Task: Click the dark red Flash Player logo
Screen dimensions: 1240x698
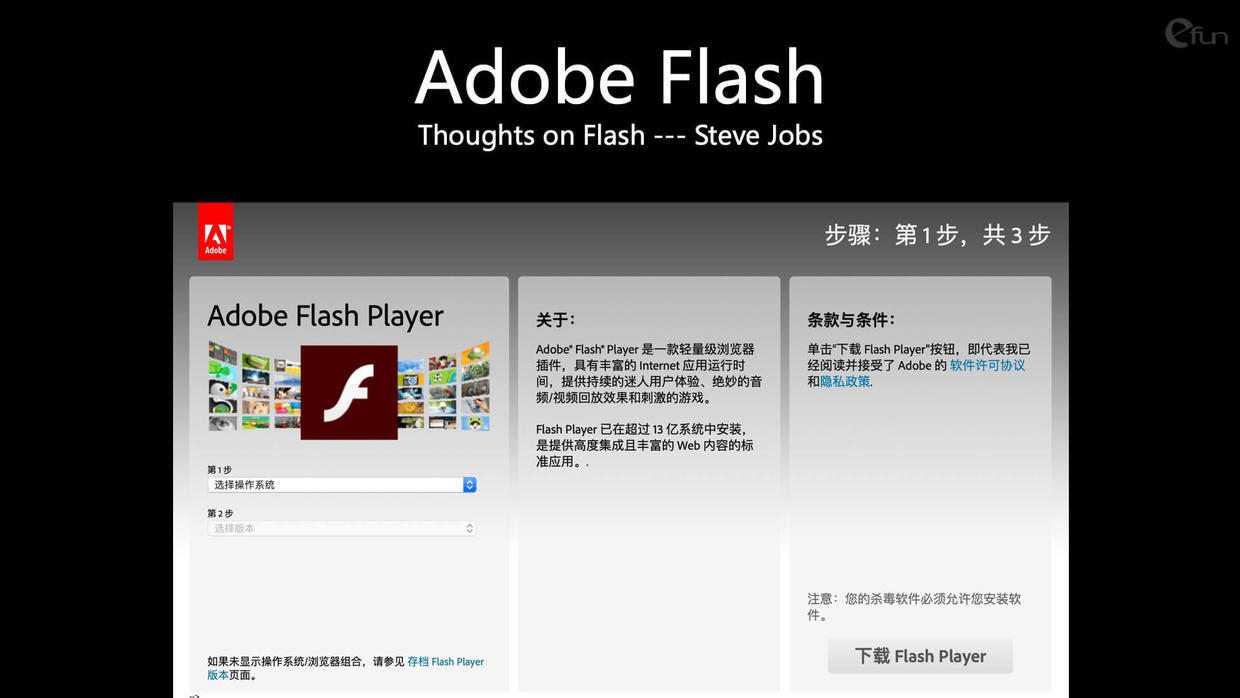Action: pyautogui.click(x=349, y=392)
